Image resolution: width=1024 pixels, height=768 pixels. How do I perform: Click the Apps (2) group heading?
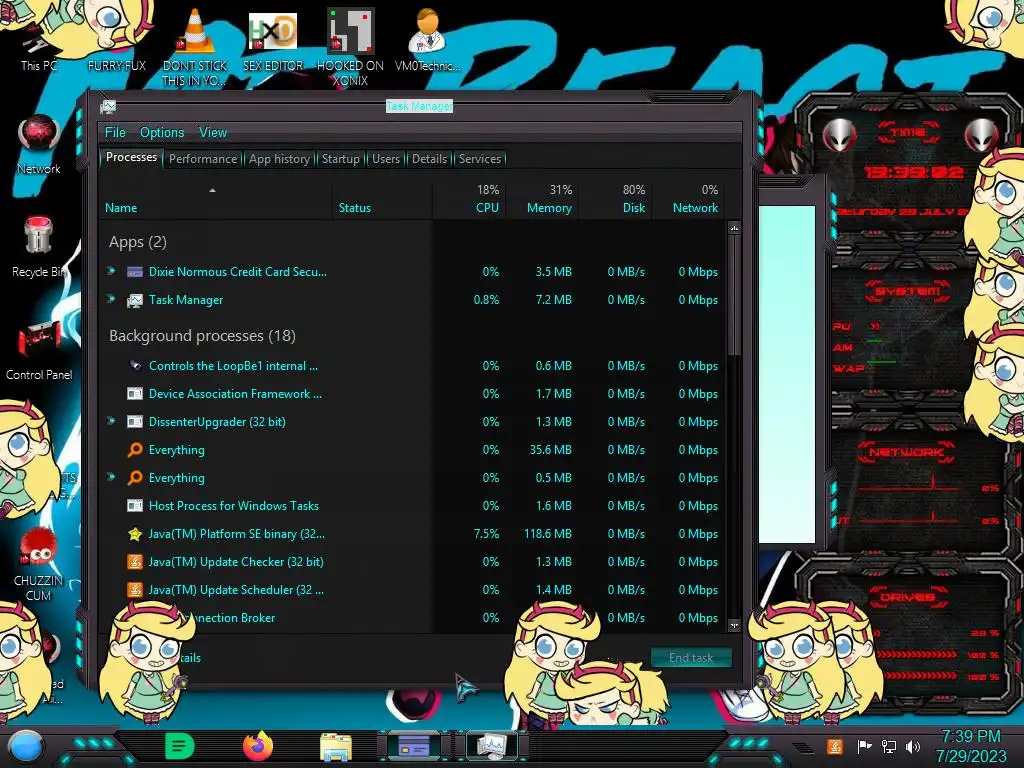[x=138, y=242]
